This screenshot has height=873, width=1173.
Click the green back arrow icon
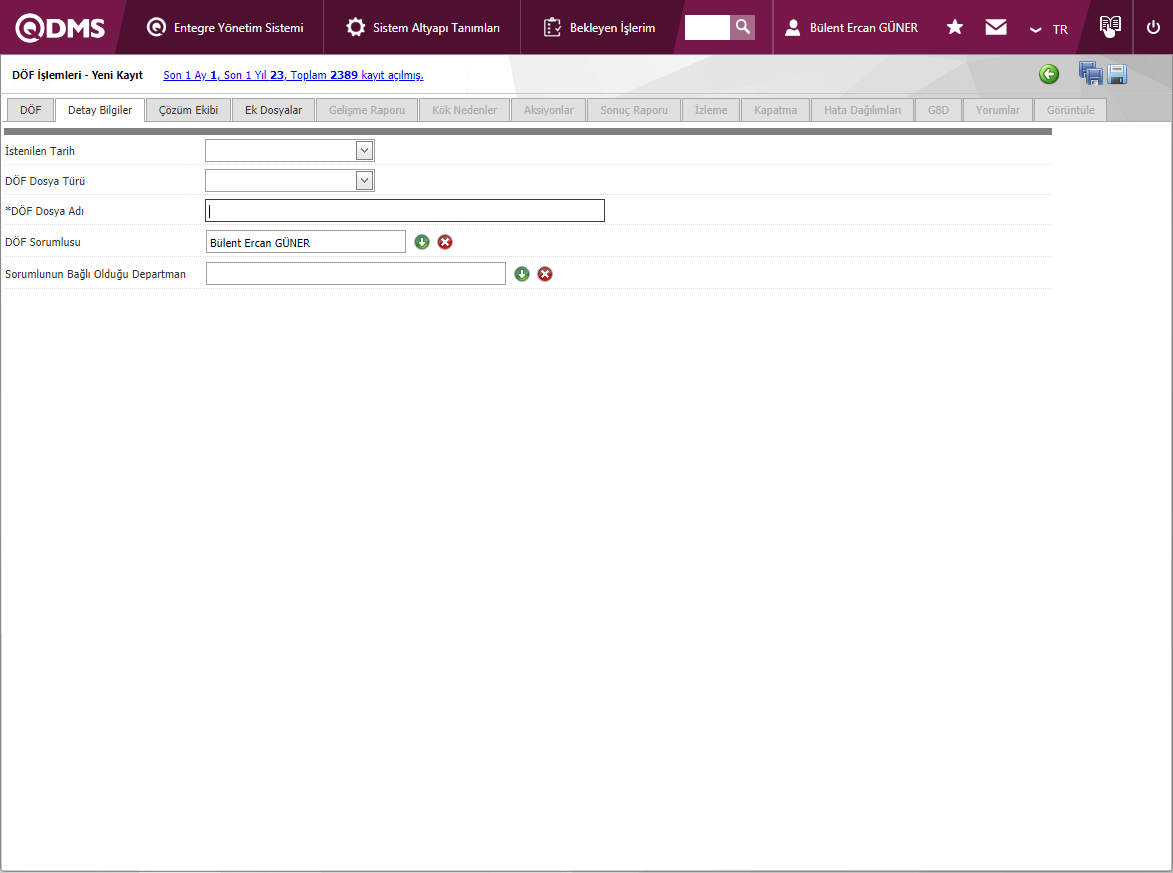tap(1049, 74)
